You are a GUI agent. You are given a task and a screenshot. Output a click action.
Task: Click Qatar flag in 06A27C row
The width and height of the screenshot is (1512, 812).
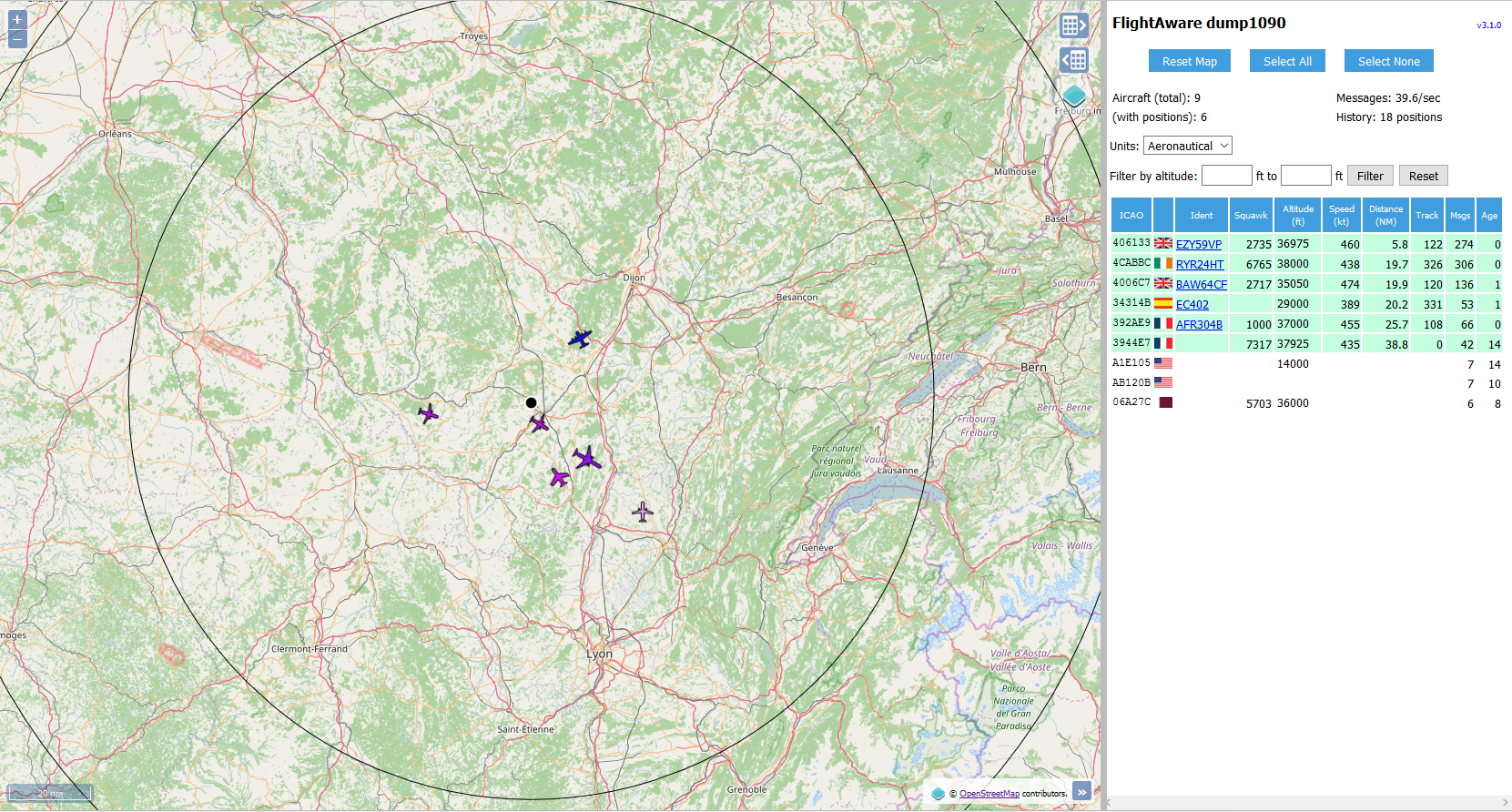point(1166,402)
